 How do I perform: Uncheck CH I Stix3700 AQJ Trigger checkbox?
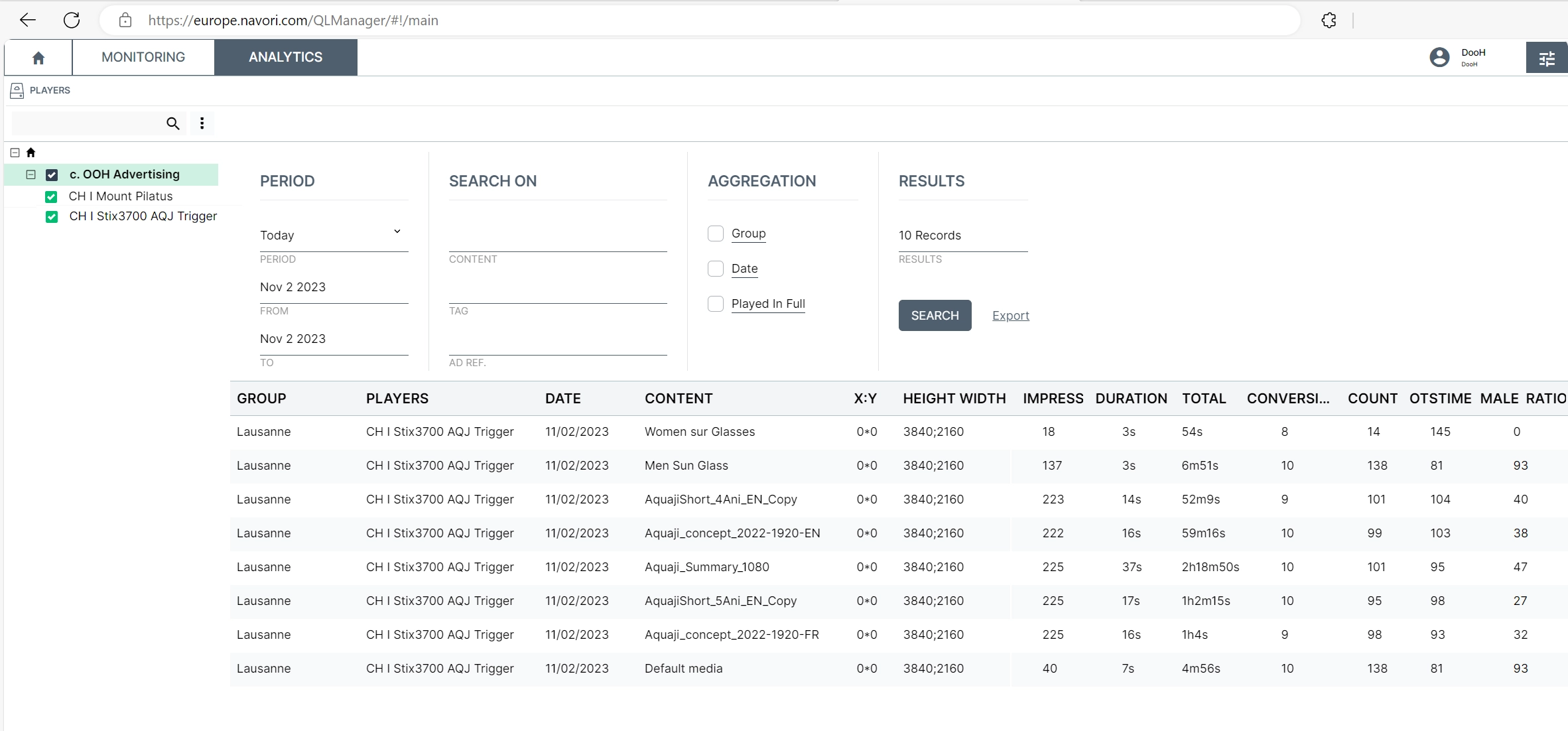(52, 217)
